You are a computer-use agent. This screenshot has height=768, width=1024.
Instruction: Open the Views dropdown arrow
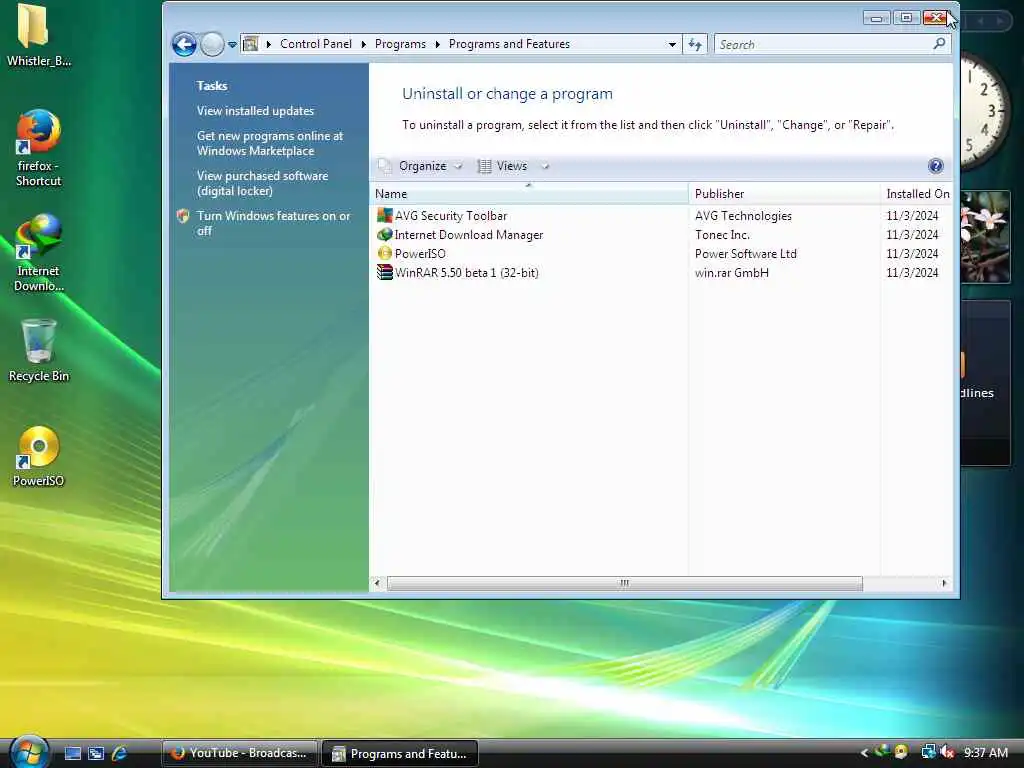545,167
